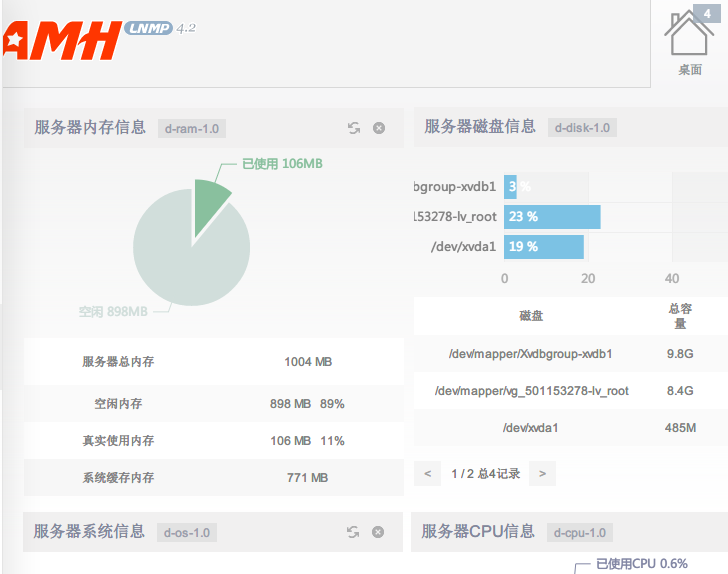This screenshot has width=728, height=574.
Task: Go to previous disk records page
Action: [x=427, y=474]
